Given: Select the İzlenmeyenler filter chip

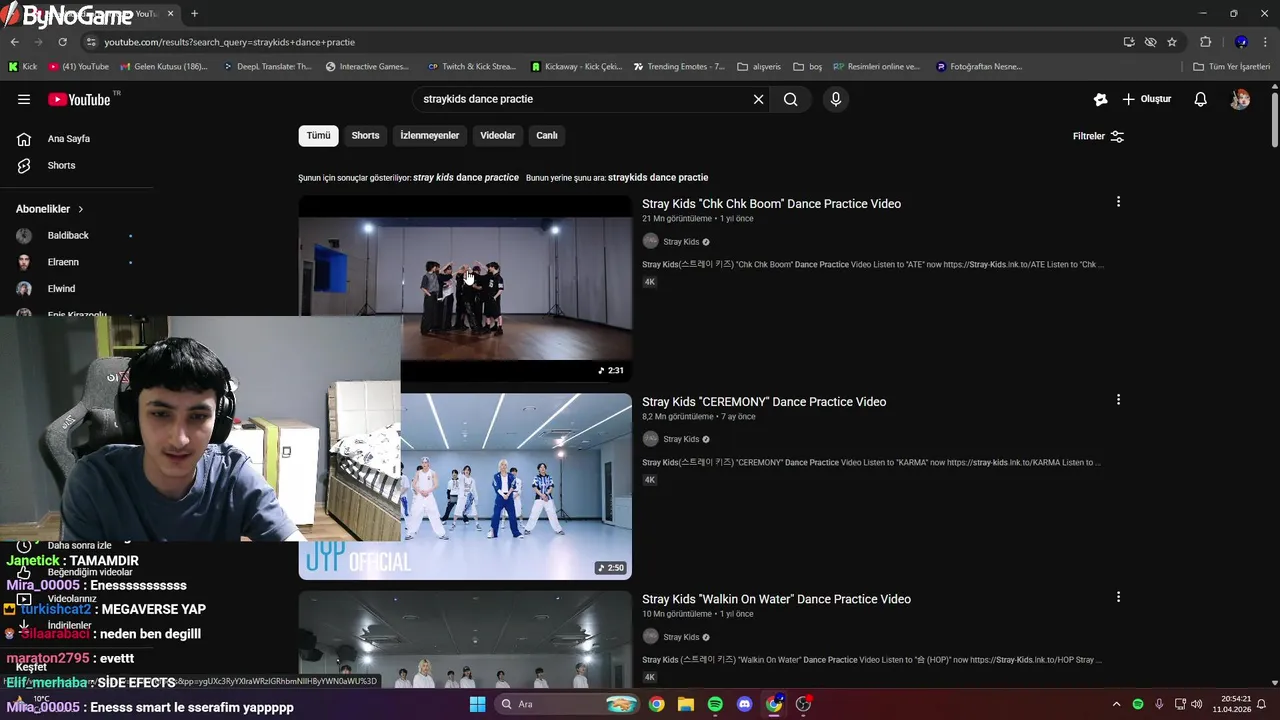Looking at the screenshot, I should (x=429, y=135).
